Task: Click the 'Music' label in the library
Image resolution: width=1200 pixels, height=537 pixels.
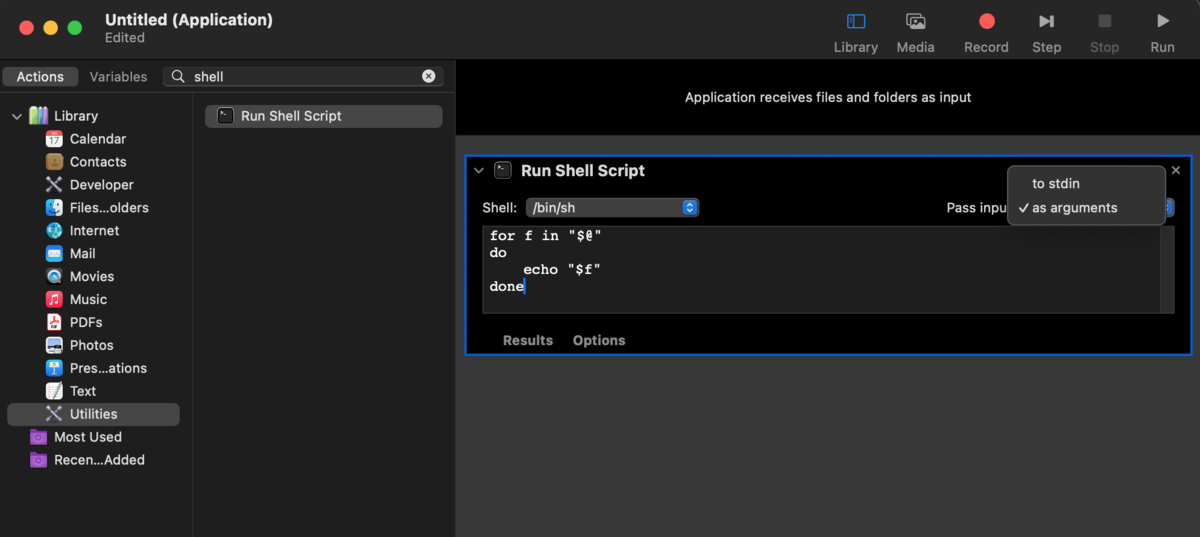Action: pyautogui.click(x=89, y=300)
